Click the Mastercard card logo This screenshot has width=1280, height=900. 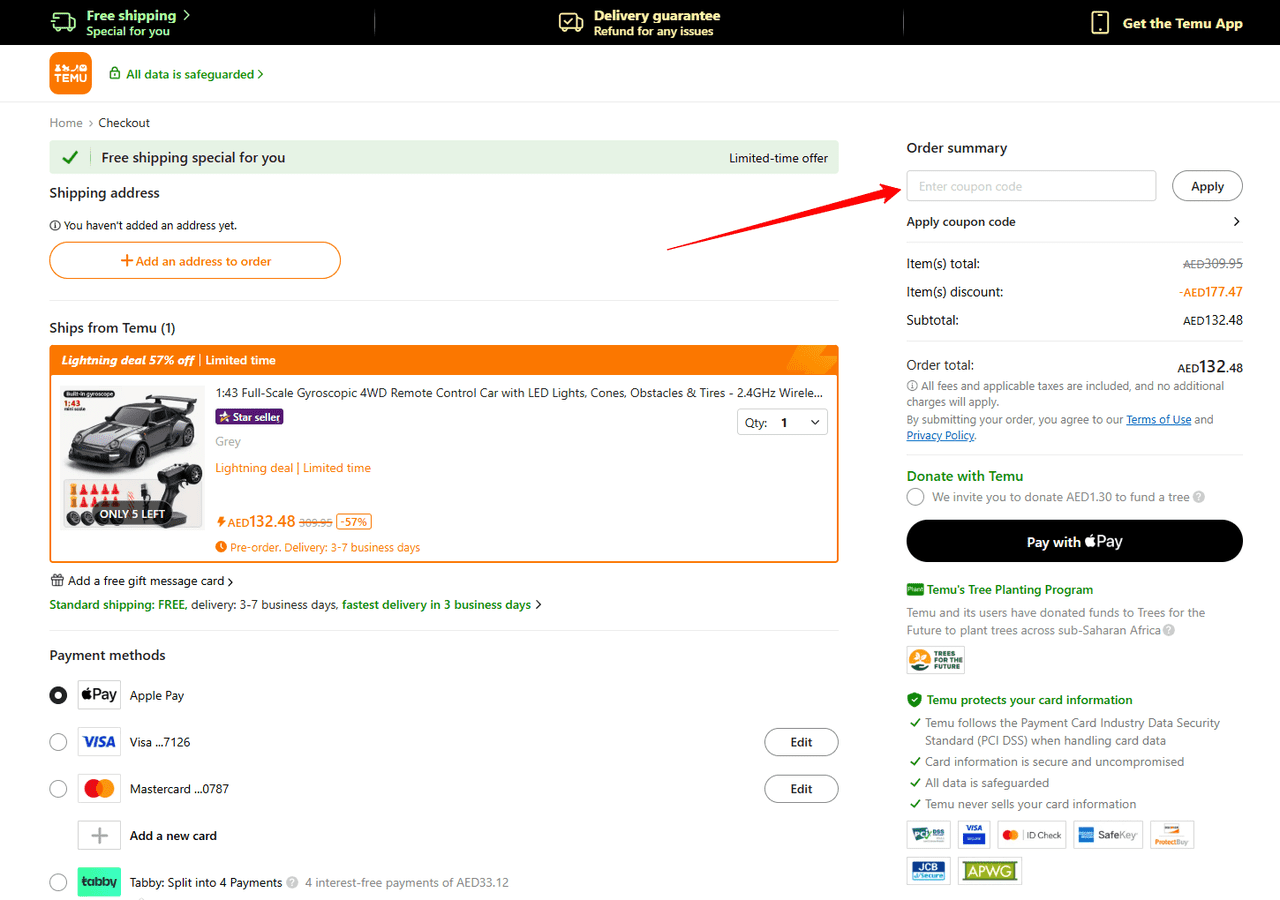point(99,789)
